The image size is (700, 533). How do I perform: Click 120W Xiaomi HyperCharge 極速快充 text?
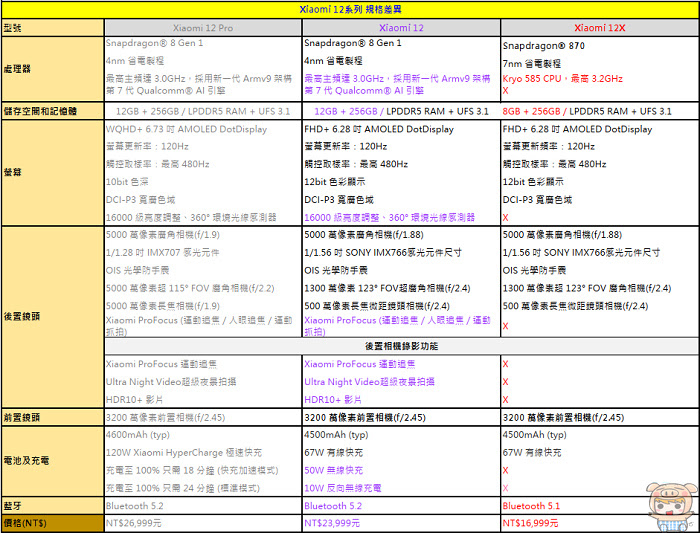184,452
